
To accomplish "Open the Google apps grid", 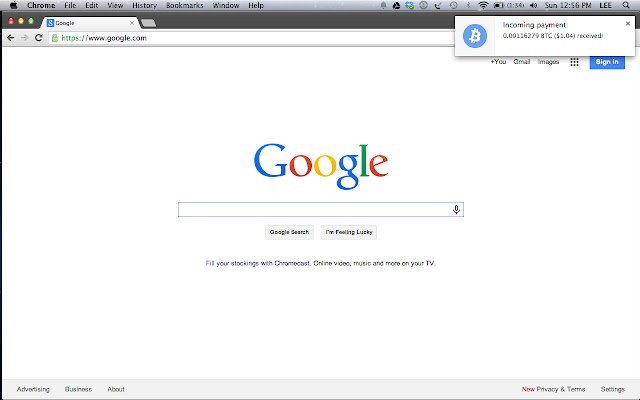I will [574, 62].
